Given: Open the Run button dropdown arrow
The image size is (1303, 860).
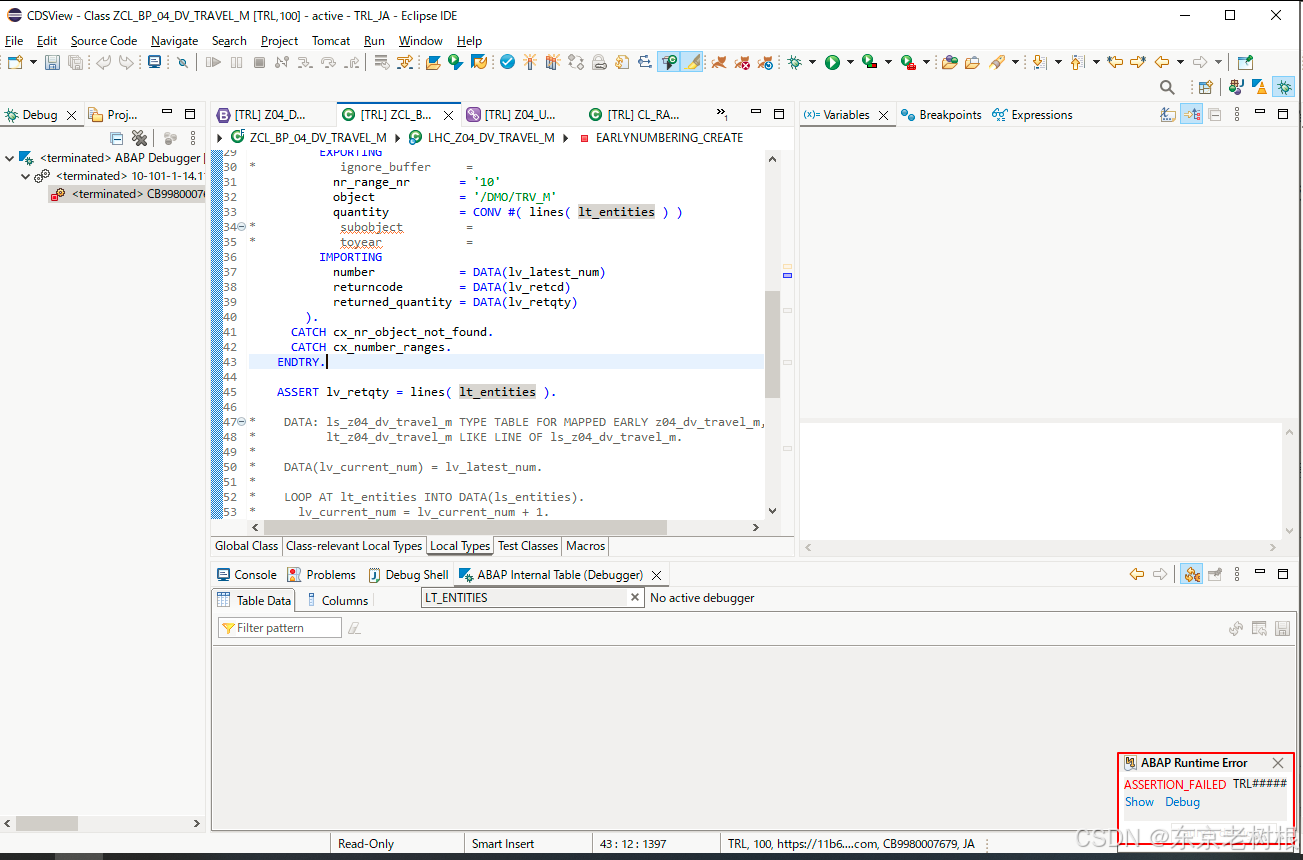Looking at the screenshot, I should coord(850,62).
